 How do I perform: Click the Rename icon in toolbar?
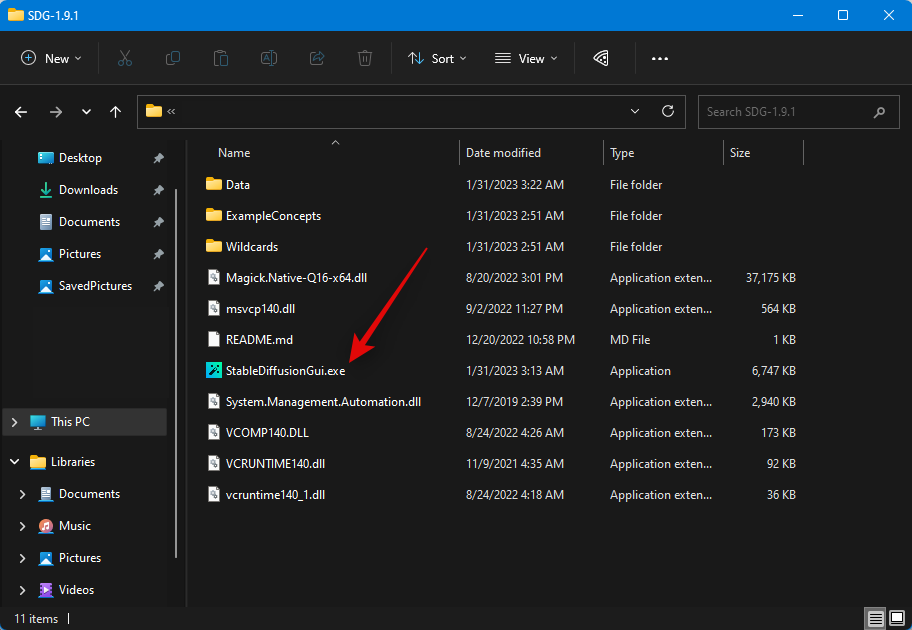click(269, 58)
